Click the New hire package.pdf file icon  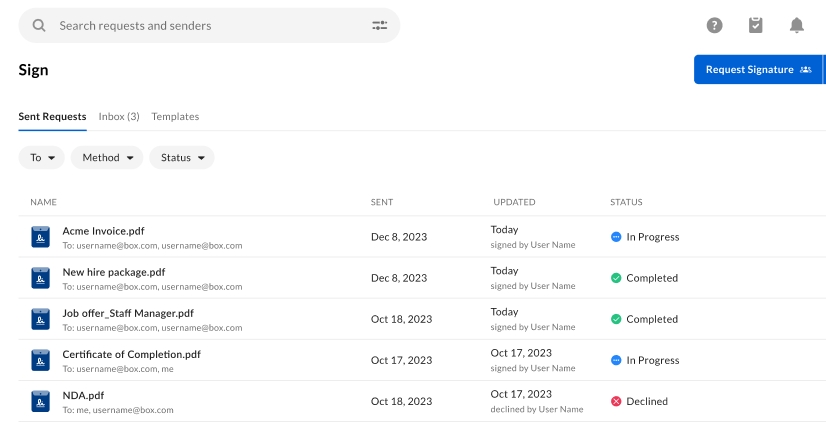coord(40,278)
